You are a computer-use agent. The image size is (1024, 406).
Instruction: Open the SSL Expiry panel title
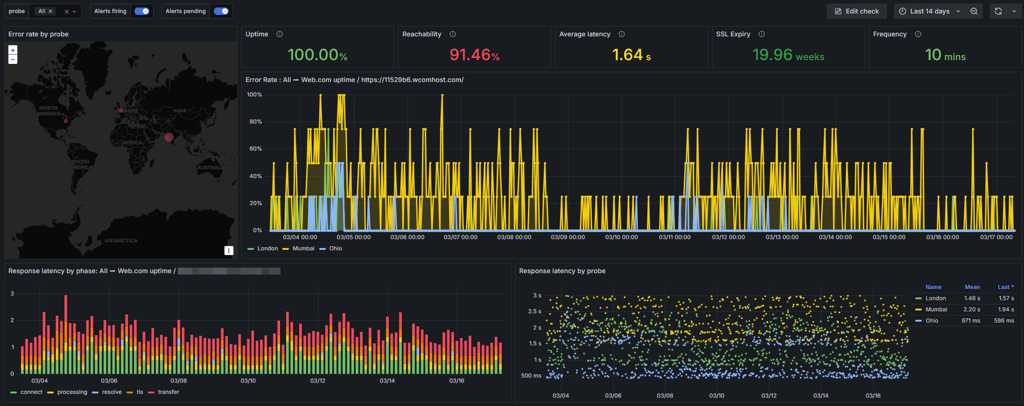(x=733, y=34)
